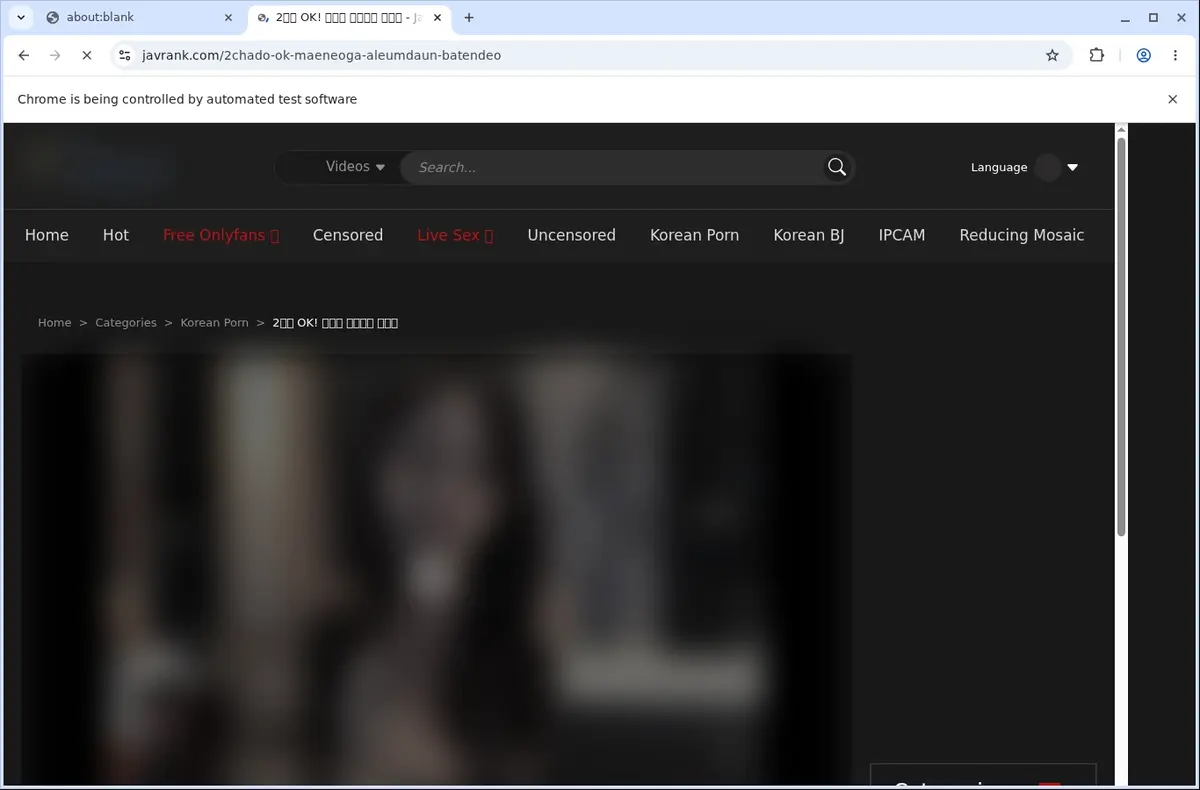1200x790 pixels.
Task: Open the Censored navigation item
Action: coord(348,235)
